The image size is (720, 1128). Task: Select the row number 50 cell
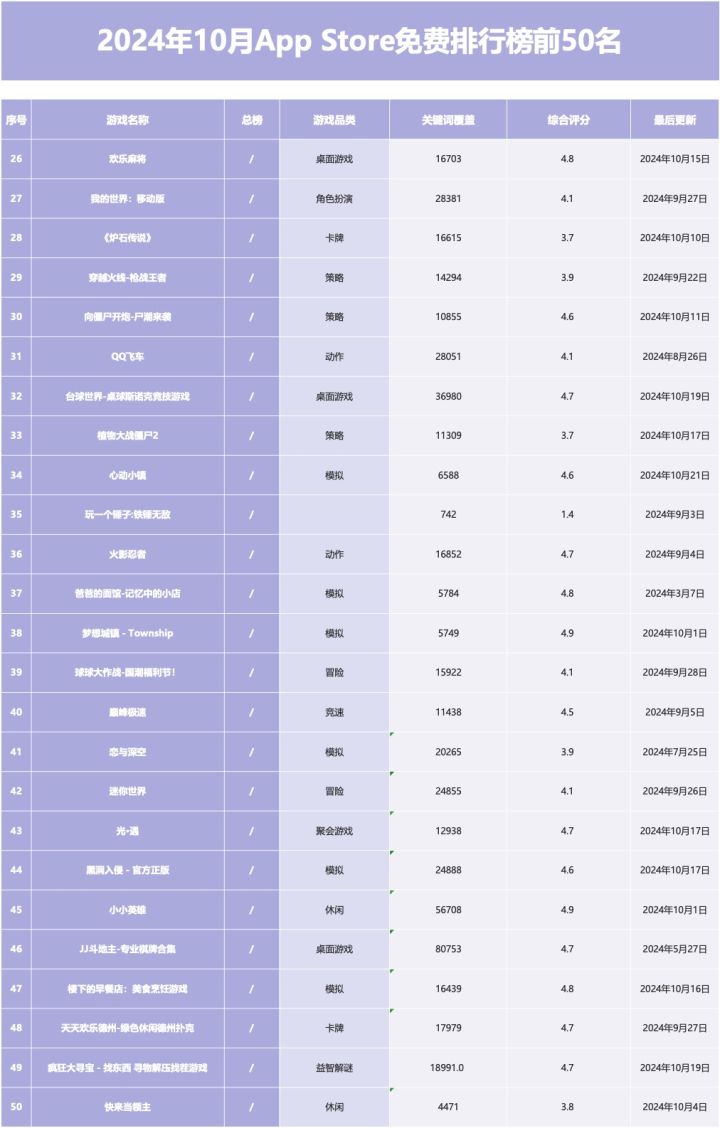pos(16,1107)
